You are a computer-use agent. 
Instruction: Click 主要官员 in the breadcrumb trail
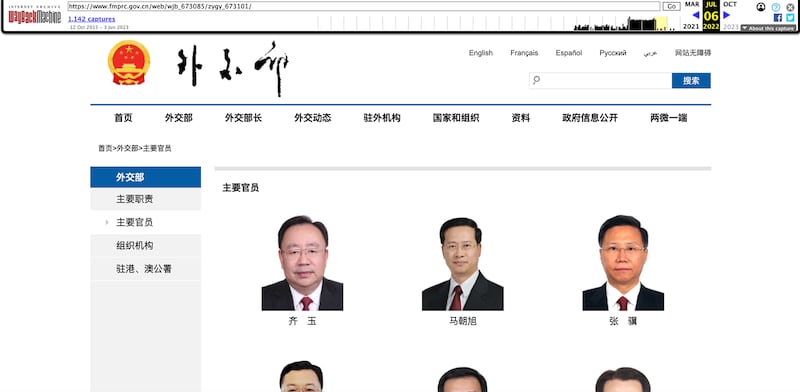tap(157, 149)
